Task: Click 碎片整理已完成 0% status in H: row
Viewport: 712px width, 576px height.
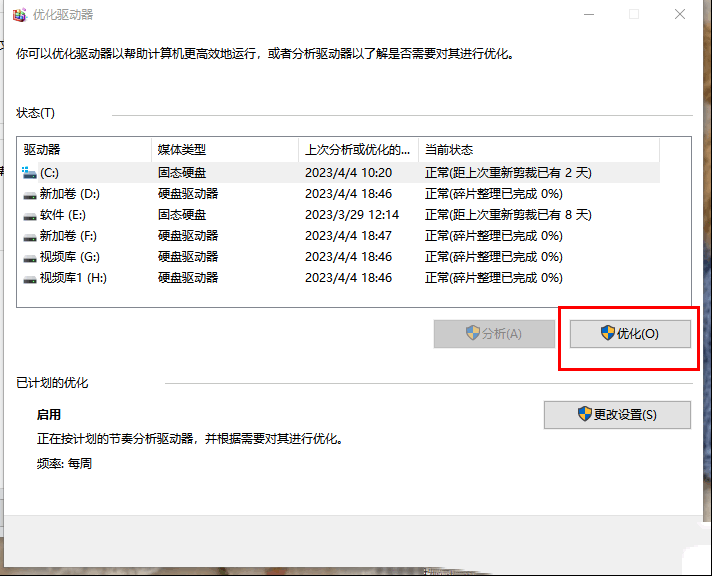Action: (494, 278)
